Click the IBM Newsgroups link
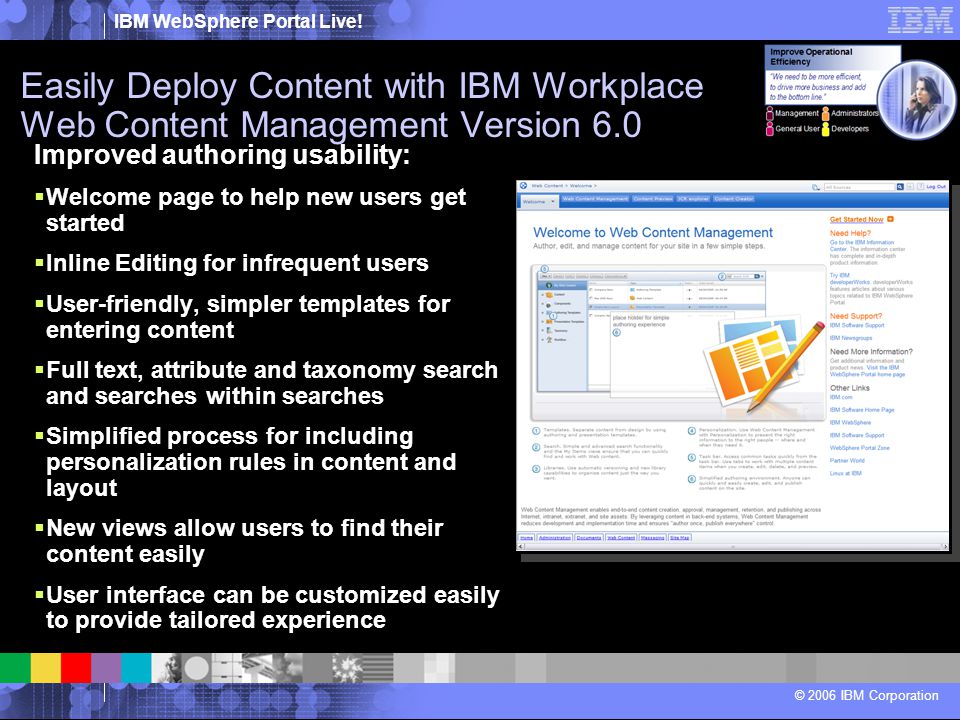This screenshot has width=960, height=720. tap(851, 338)
